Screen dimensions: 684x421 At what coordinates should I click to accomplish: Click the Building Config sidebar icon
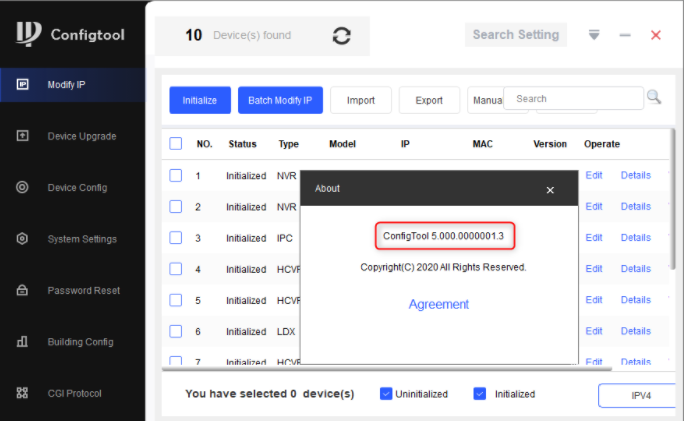click(x=22, y=342)
